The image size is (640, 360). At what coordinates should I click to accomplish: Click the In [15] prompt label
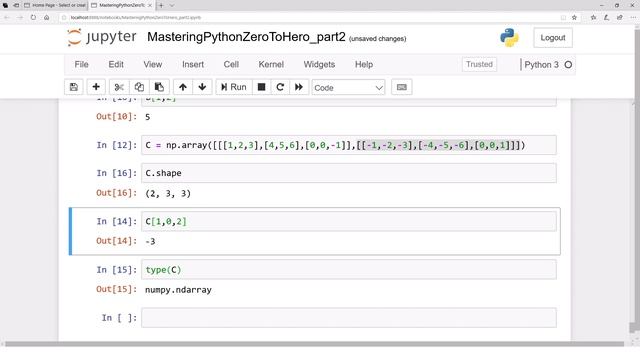[117, 270]
